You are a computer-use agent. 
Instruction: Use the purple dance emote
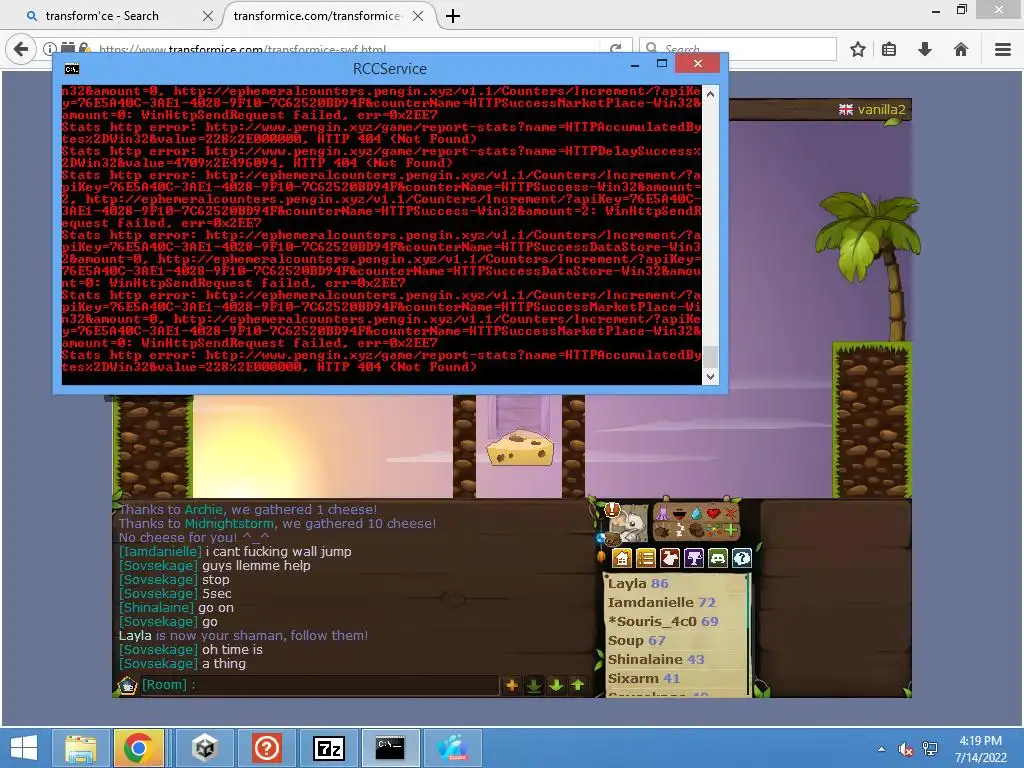(662, 513)
